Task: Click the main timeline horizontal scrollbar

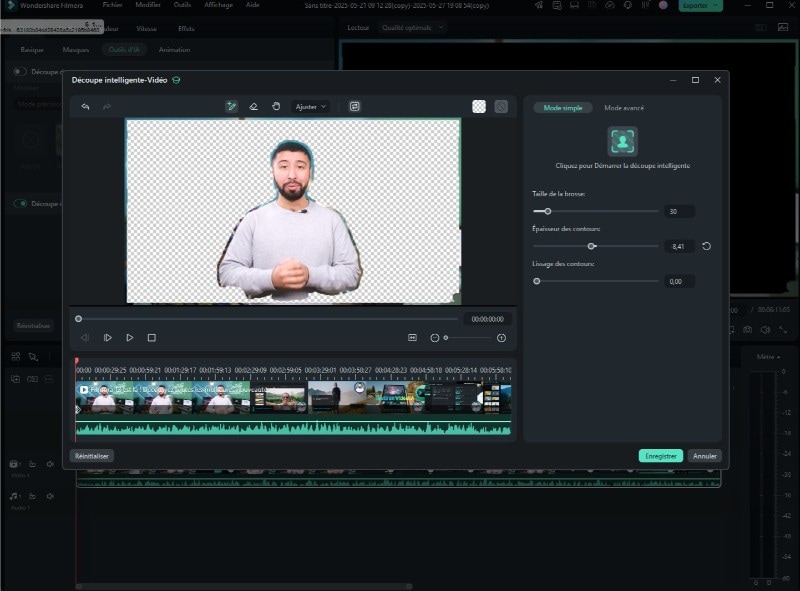Action: pos(244,586)
